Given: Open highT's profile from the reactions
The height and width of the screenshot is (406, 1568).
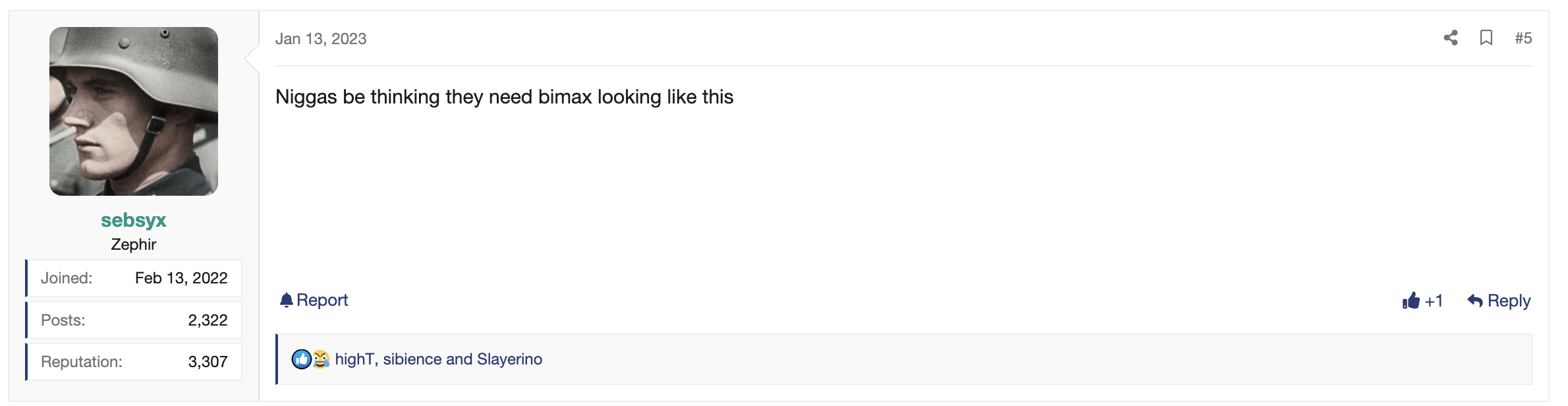Looking at the screenshot, I should [x=354, y=359].
